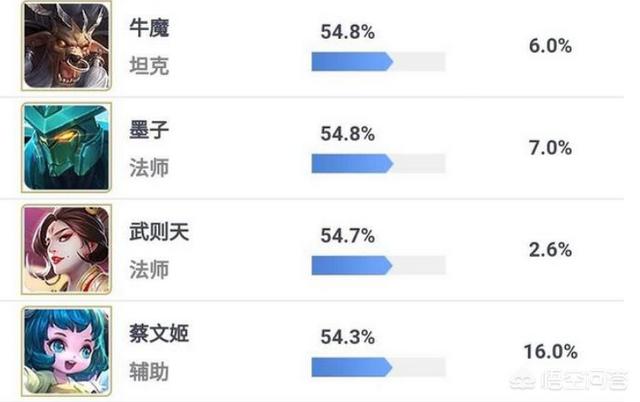Click the 6.0% value for 牛魔
The image size is (640, 402).
pyautogui.click(x=549, y=47)
